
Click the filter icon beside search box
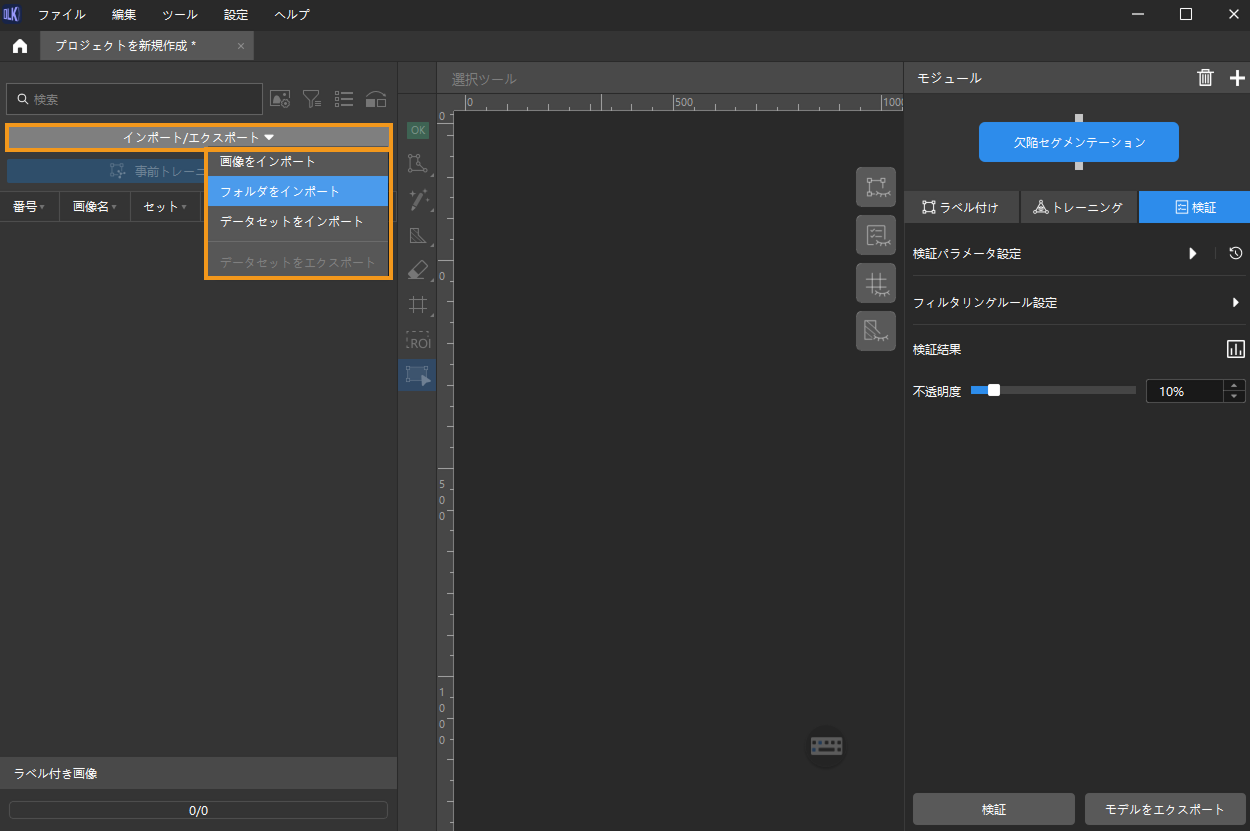(312, 99)
